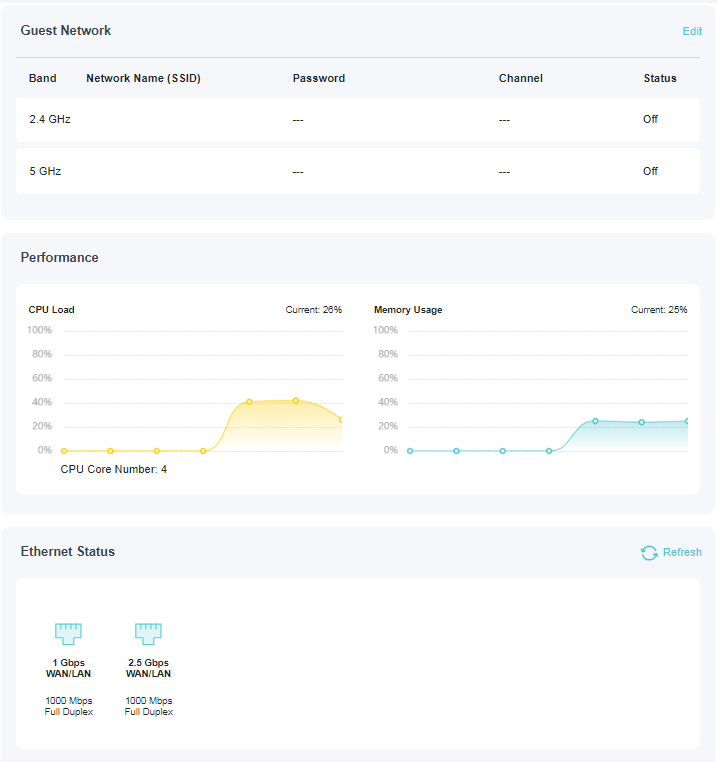Click the Off status for 5 GHz
717x762 pixels.
(650, 171)
